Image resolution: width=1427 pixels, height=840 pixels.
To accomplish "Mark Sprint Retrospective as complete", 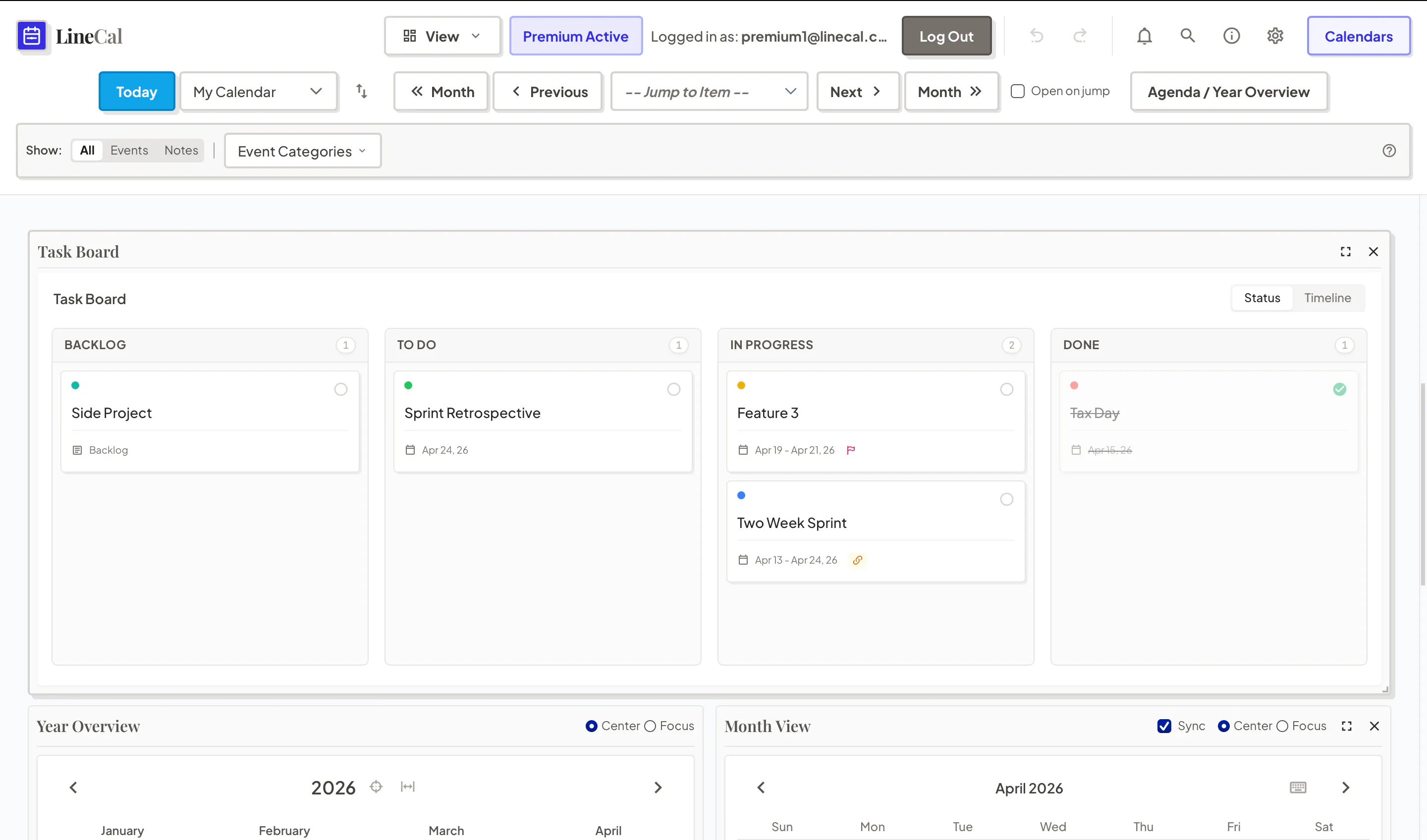I will [674, 389].
